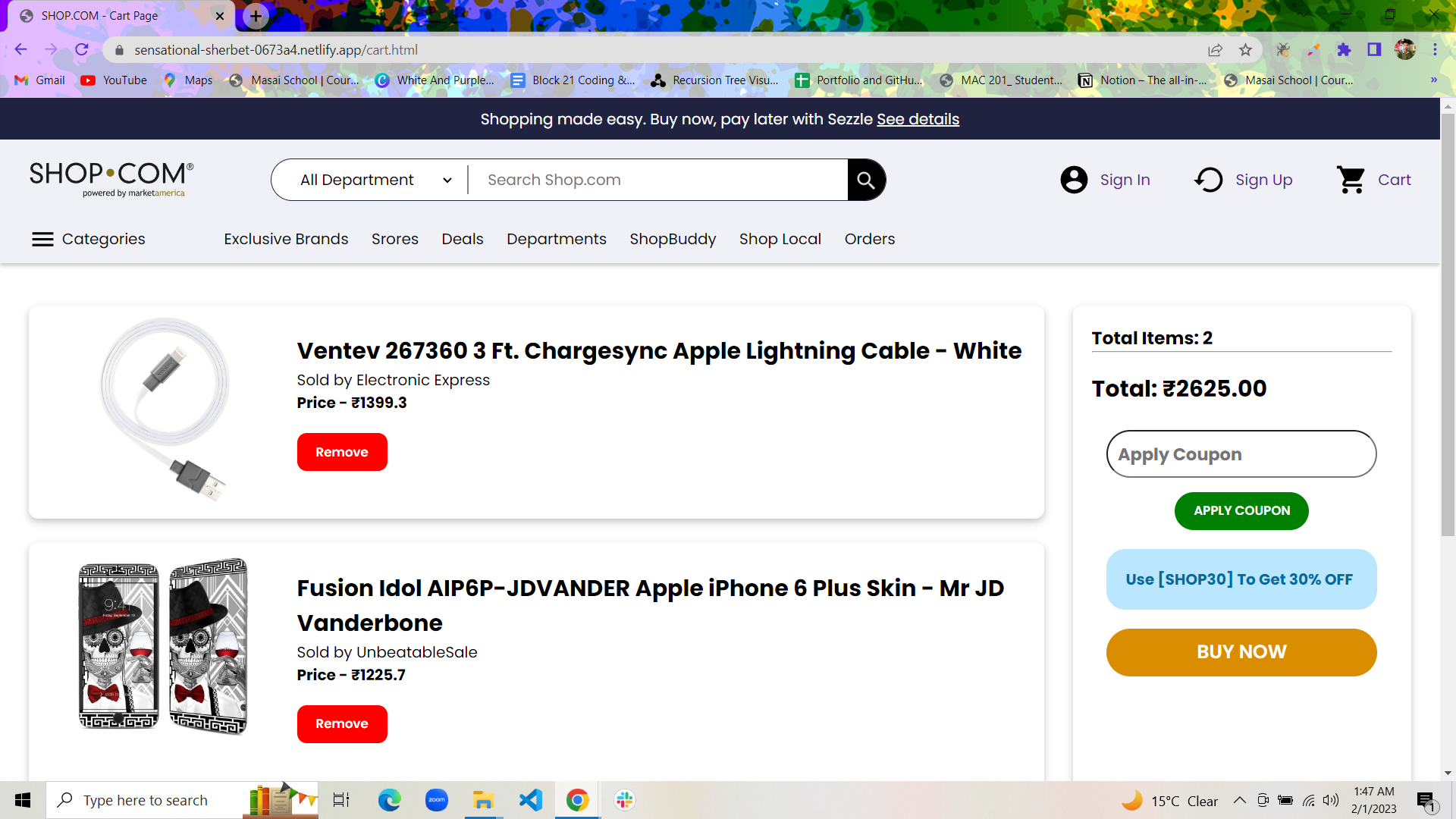Click the Sign Up link
This screenshot has height=819, width=1456.
pyautogui.click(x=1263, y=180)
